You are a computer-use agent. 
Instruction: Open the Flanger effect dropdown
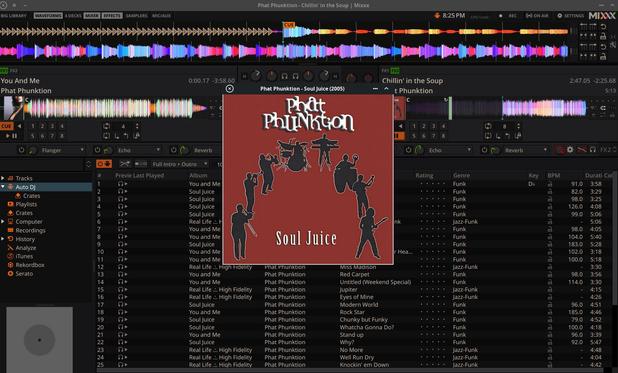pos(62,150)
